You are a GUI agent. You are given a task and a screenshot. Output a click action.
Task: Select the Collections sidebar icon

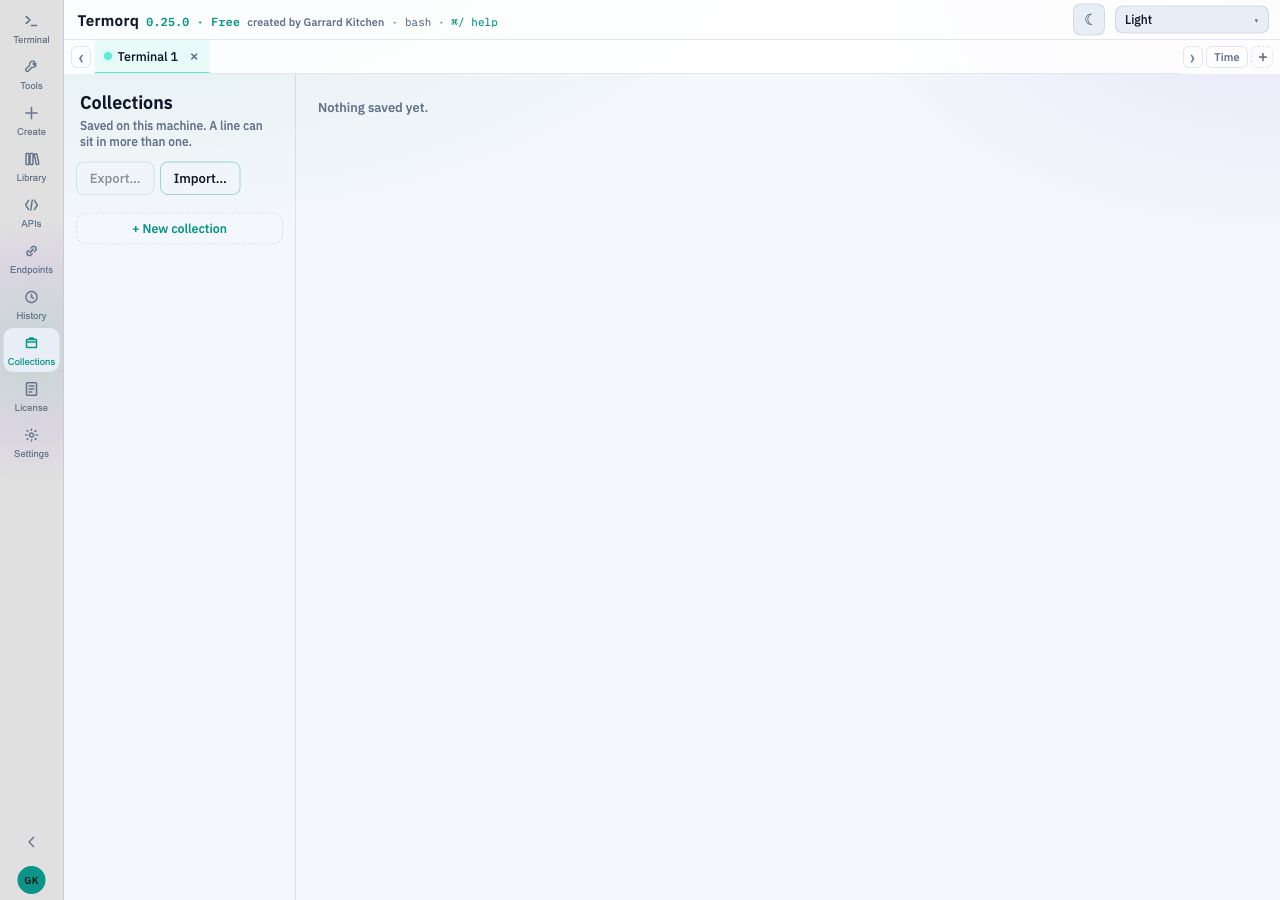pyautogui.click(x=31, y=350)
